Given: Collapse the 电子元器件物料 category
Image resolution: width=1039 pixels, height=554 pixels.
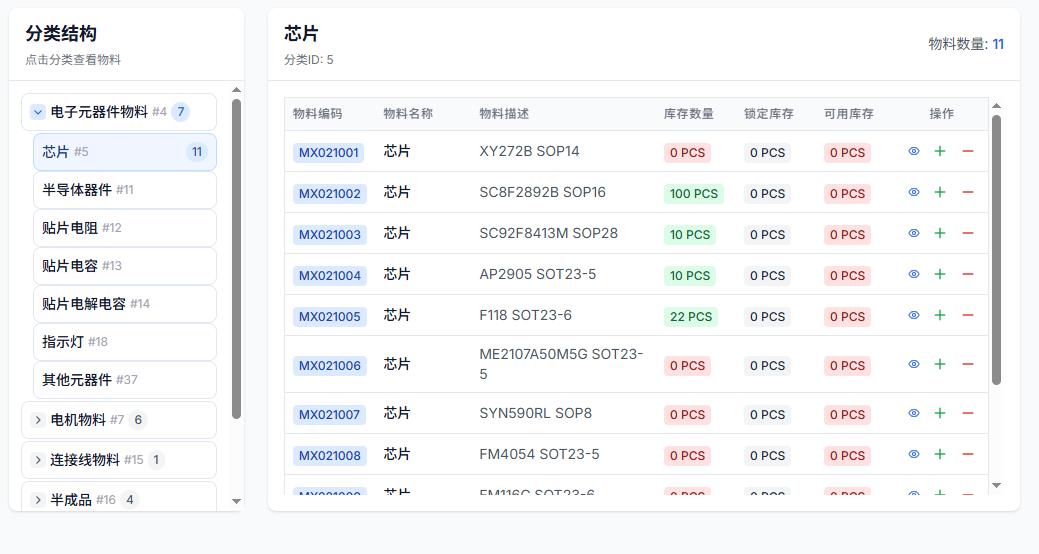Looking at the screenshot, I should click(x=38, y=112).
